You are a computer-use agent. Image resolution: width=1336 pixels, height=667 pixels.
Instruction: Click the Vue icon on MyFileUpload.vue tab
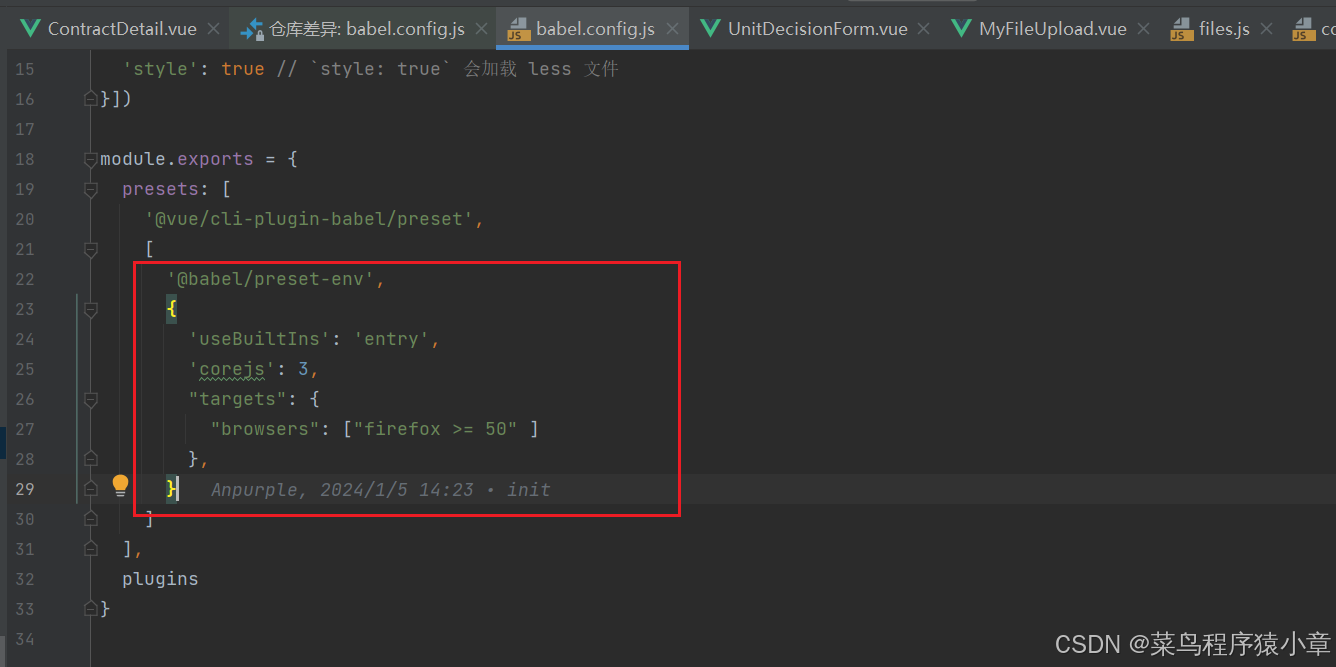click(x=962, y=29)
